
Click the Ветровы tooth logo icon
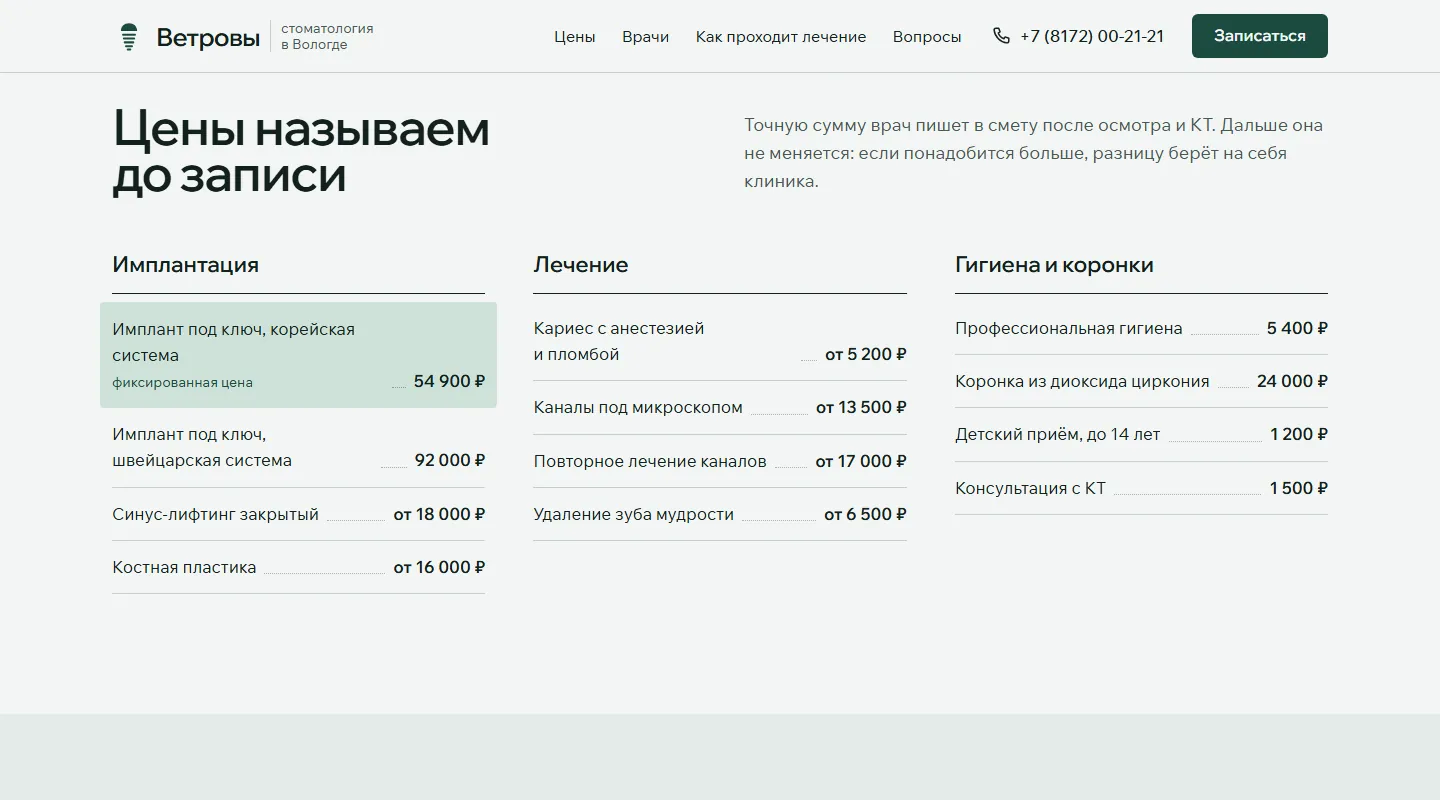click(128, 37)
